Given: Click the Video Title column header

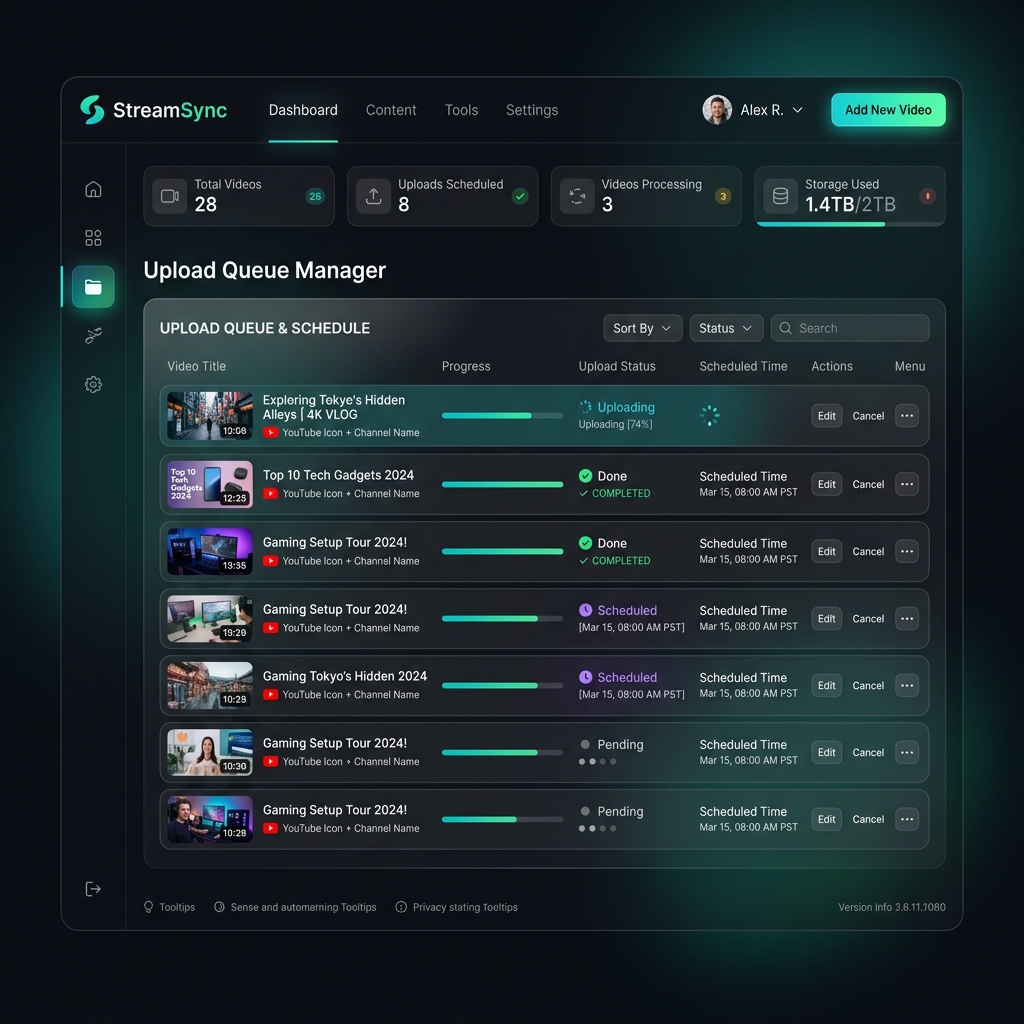Looking at the screenshot, I should pyautogui.click(x=197, y=366).
